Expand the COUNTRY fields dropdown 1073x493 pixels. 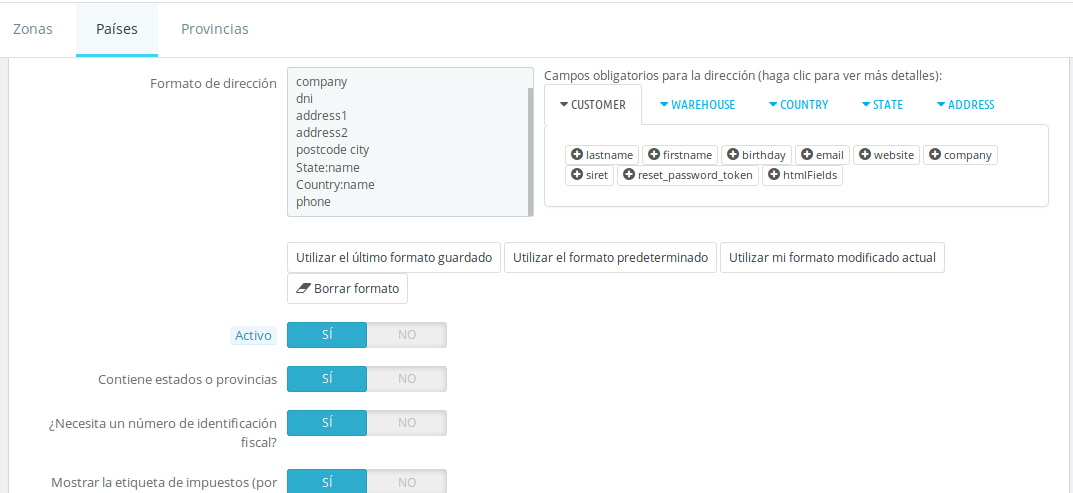point(799,105)
